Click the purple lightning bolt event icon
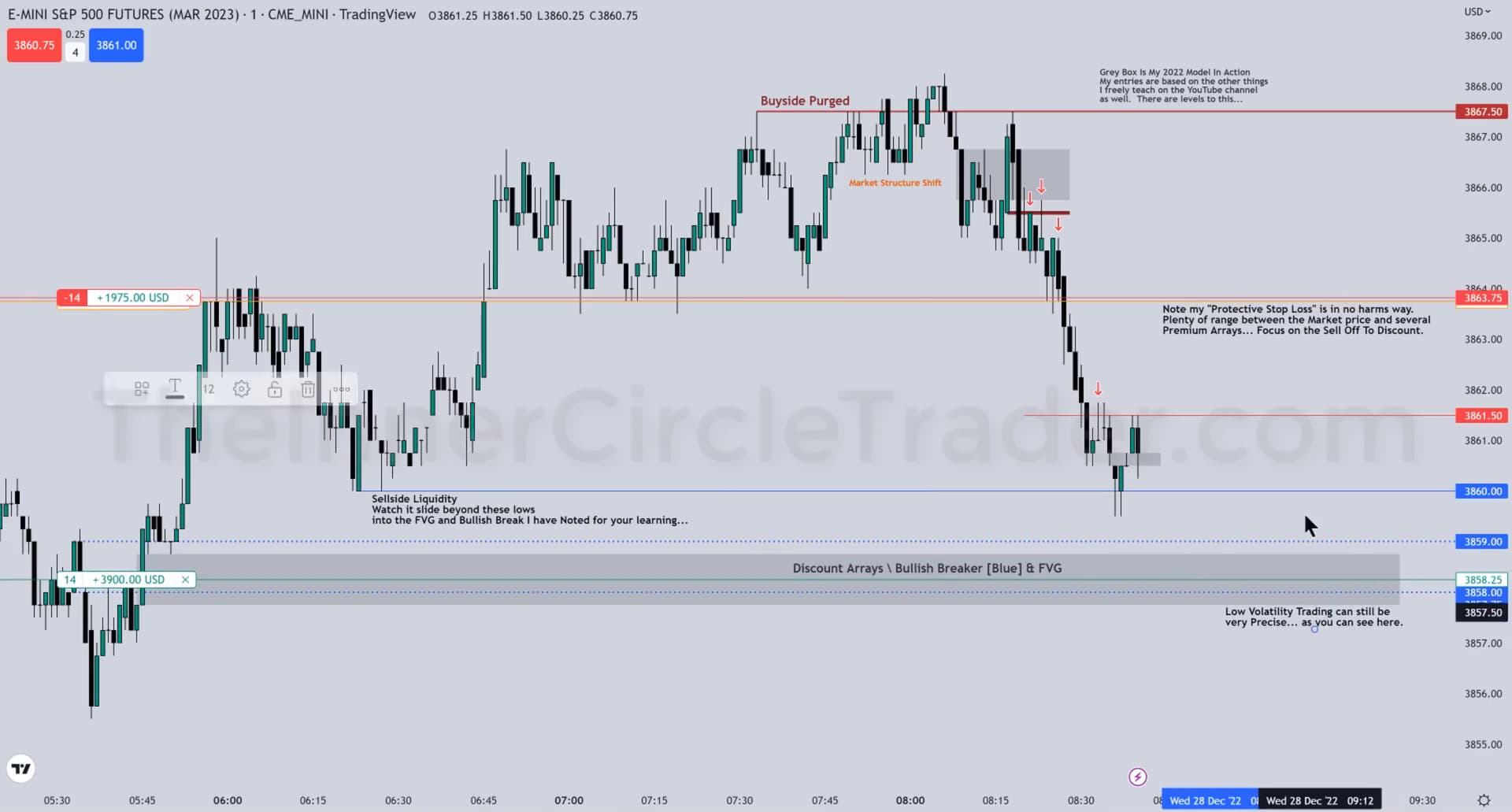1512x812 pixels. (x=1138, y=777)
